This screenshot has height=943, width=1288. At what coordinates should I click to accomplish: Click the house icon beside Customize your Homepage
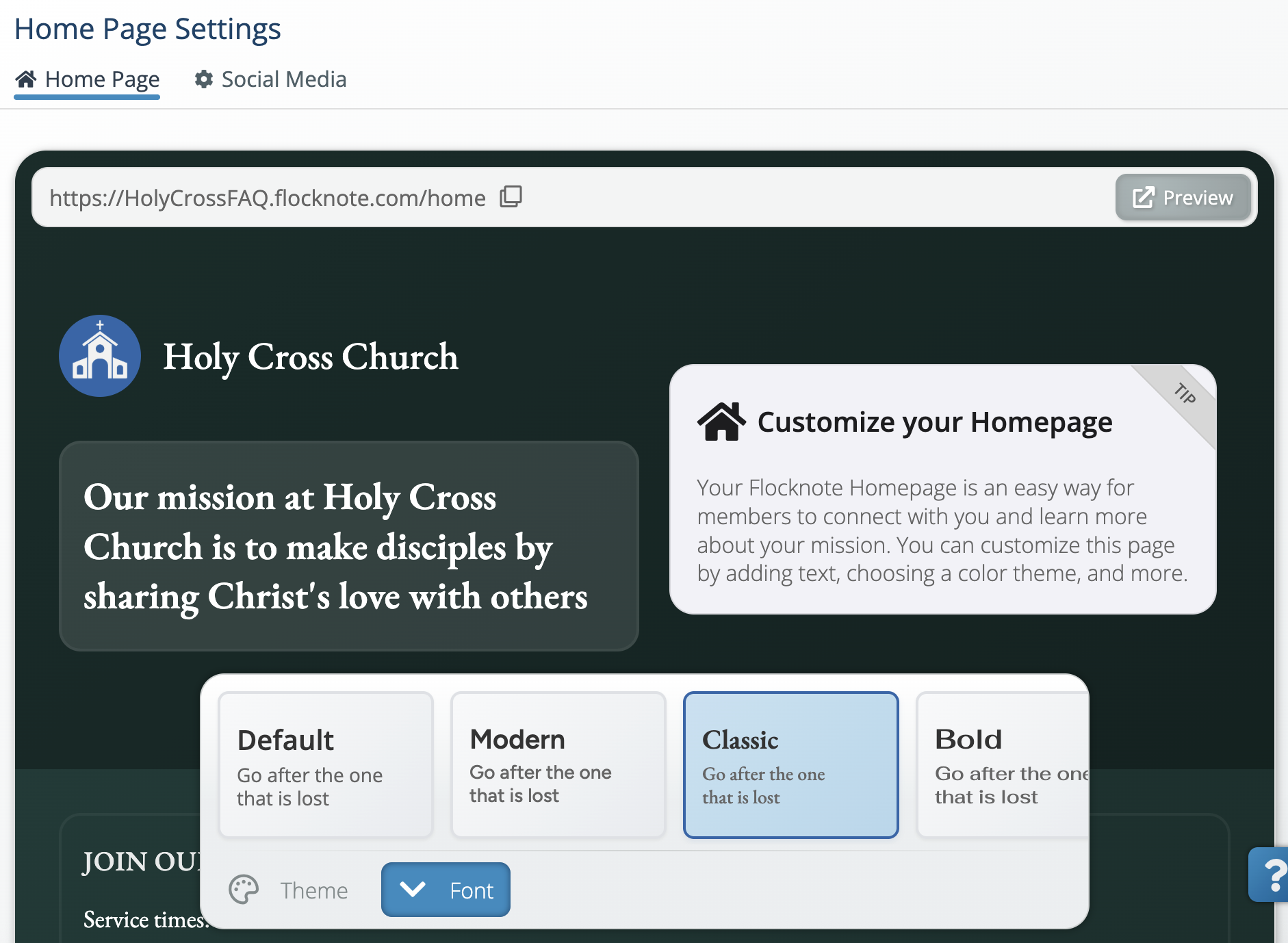[721, 422]
